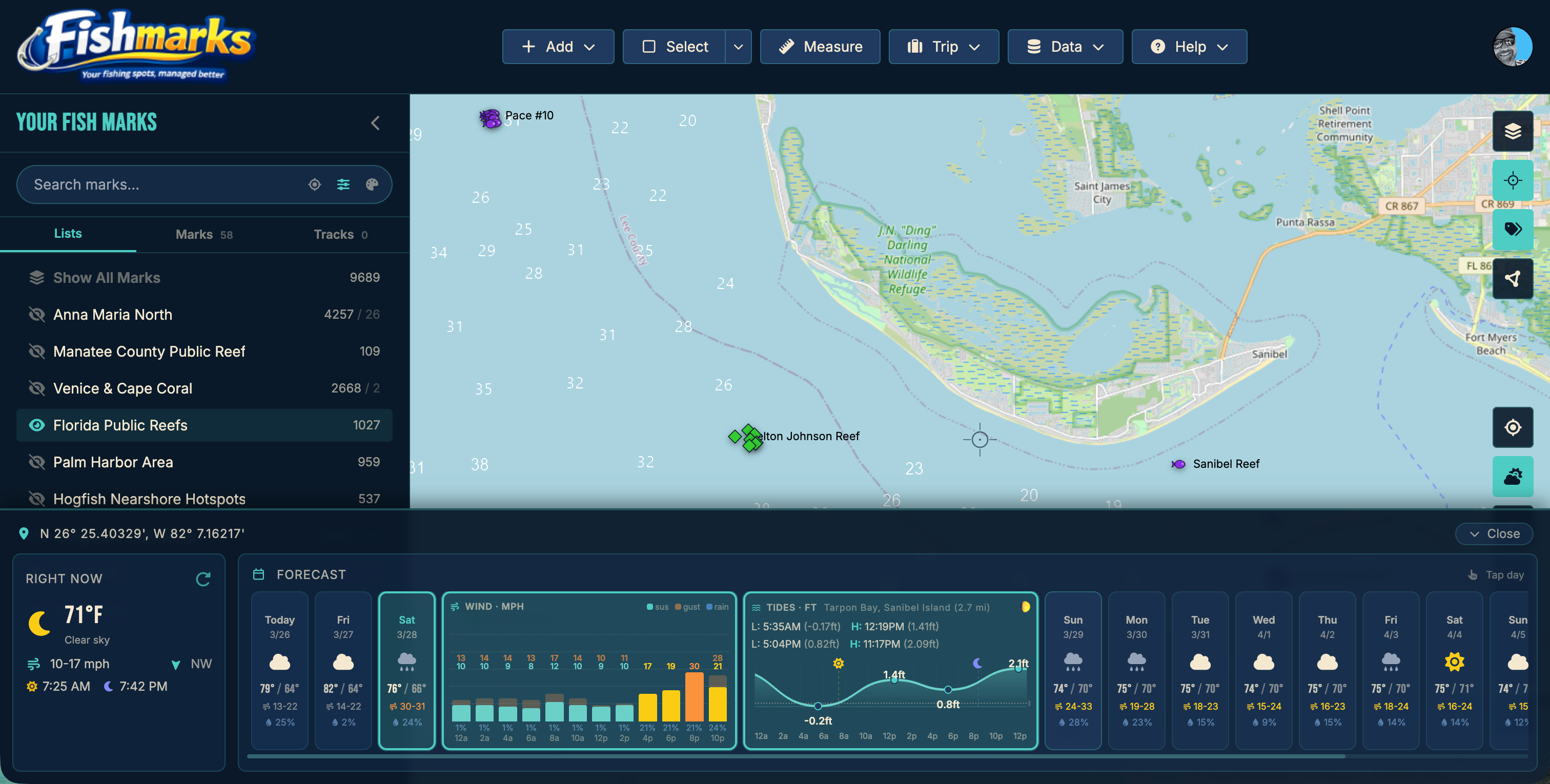1550x784 pixels.
Task: Show the Anna Maria North marks list
Action: tap(37, 314)
